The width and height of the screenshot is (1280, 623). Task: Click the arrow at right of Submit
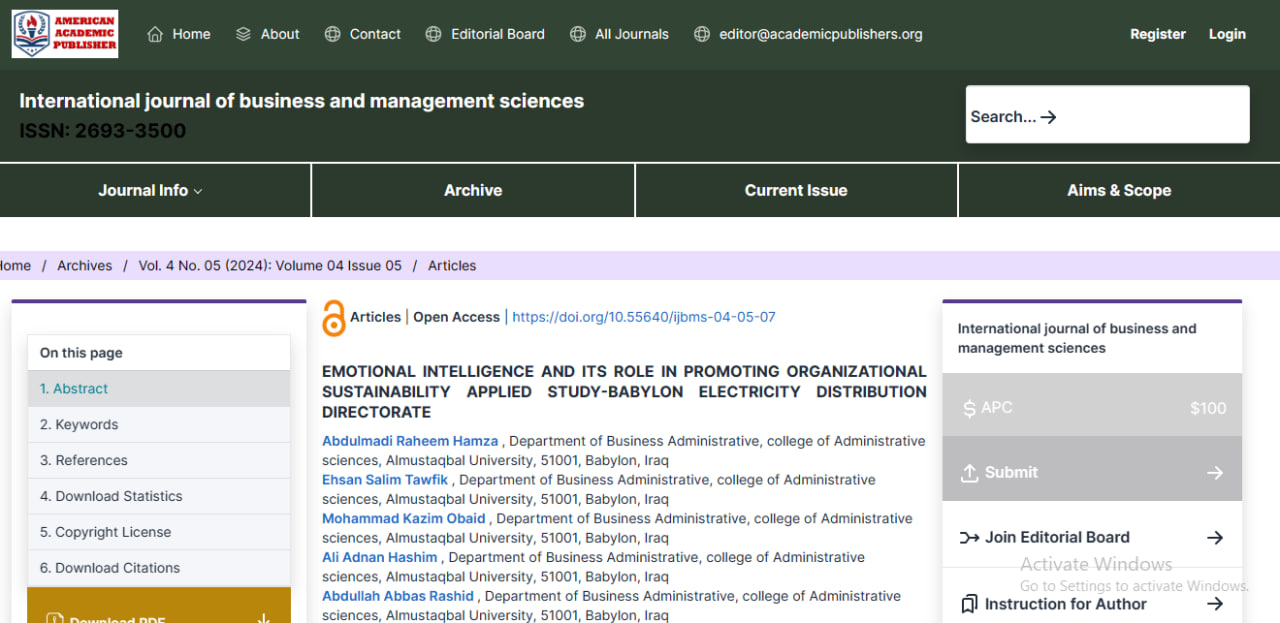pyautogui.click(x=1215, y=473)
